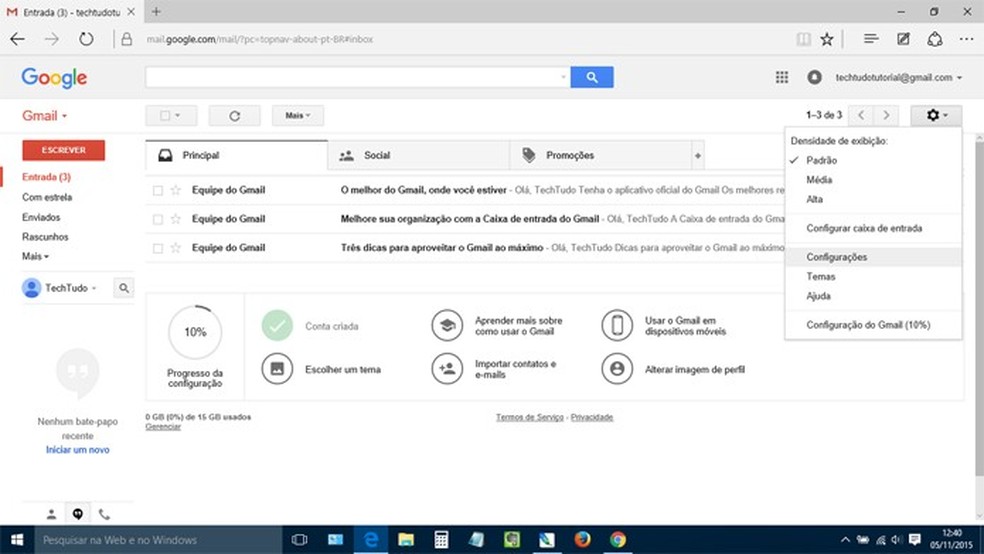Image resolution: width=984 pixels, height=554 pixels.
Task: Check the box for 'Três dicas' email
Action: coord(158,248)
